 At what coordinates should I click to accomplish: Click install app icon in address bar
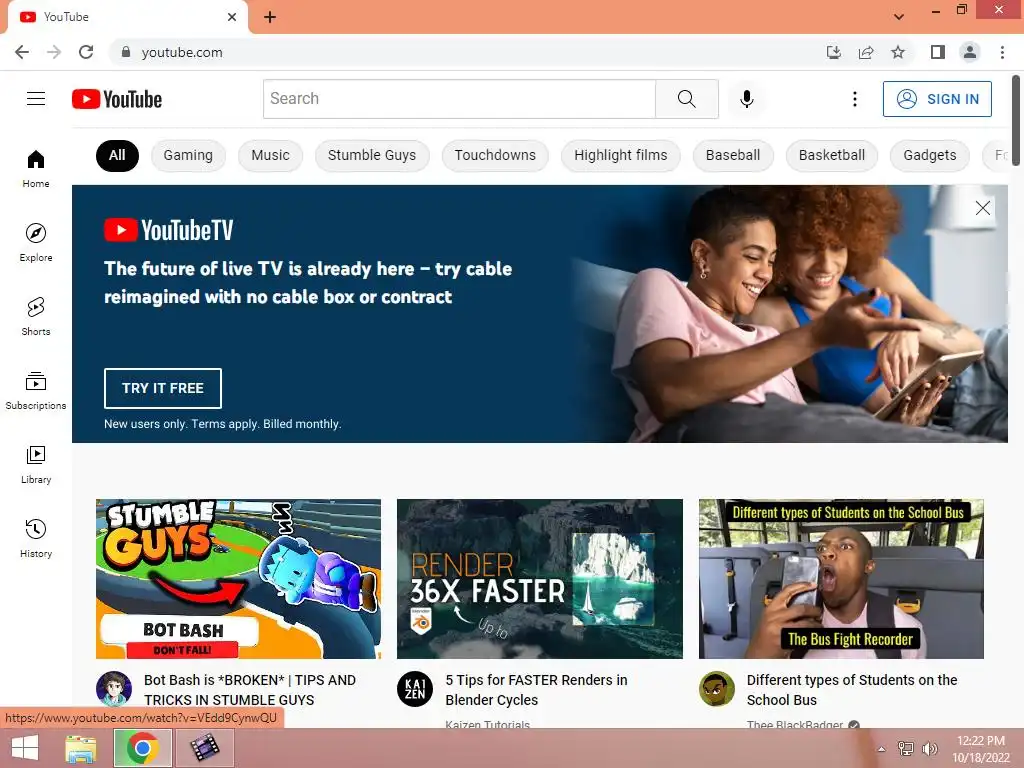tap(833, 52)
